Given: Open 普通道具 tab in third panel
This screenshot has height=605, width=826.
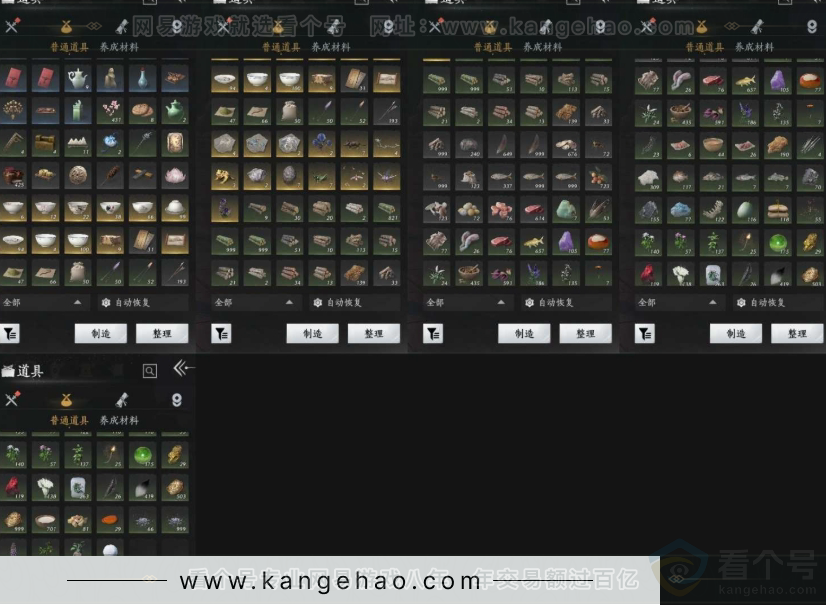Looking at the screenshot, I should 493,47.
